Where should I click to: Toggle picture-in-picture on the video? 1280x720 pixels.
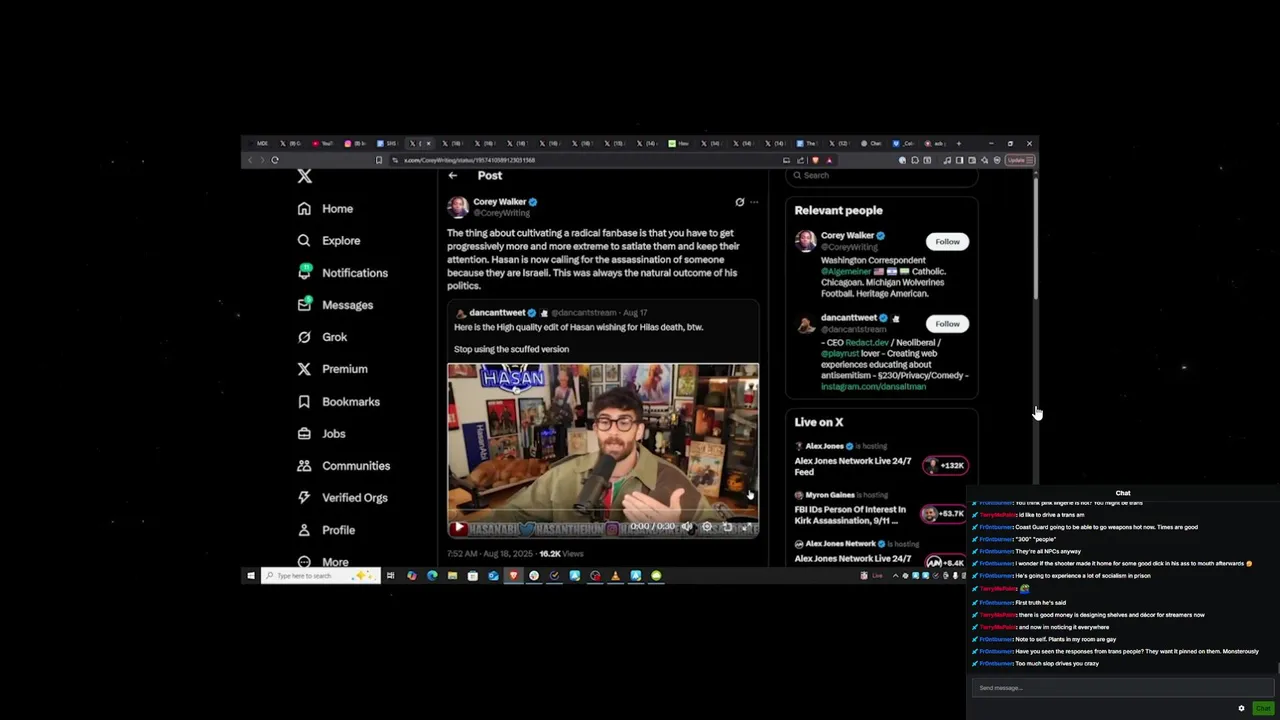coord(727,527)
